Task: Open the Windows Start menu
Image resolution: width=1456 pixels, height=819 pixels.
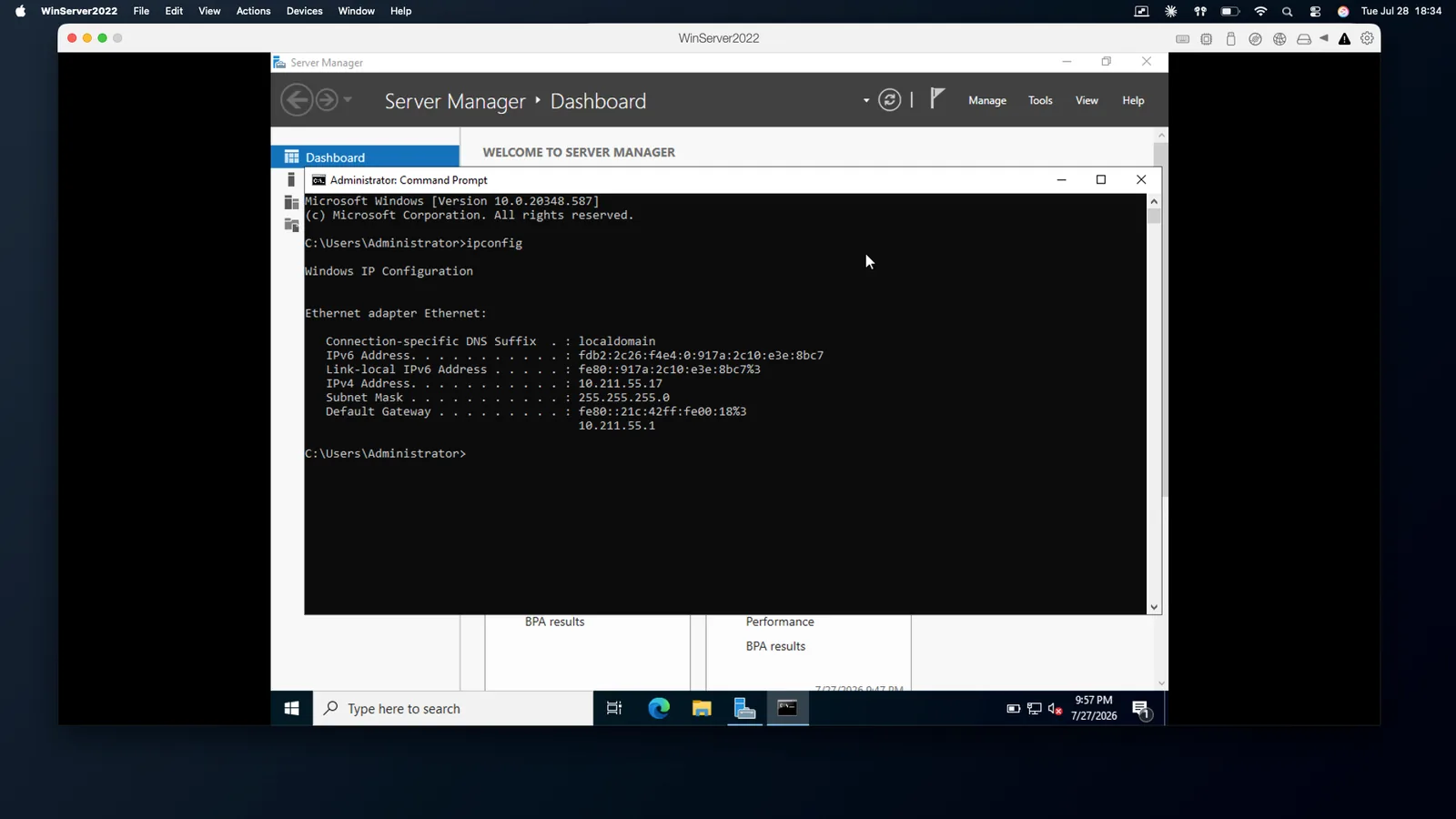Action: point(291,708)
